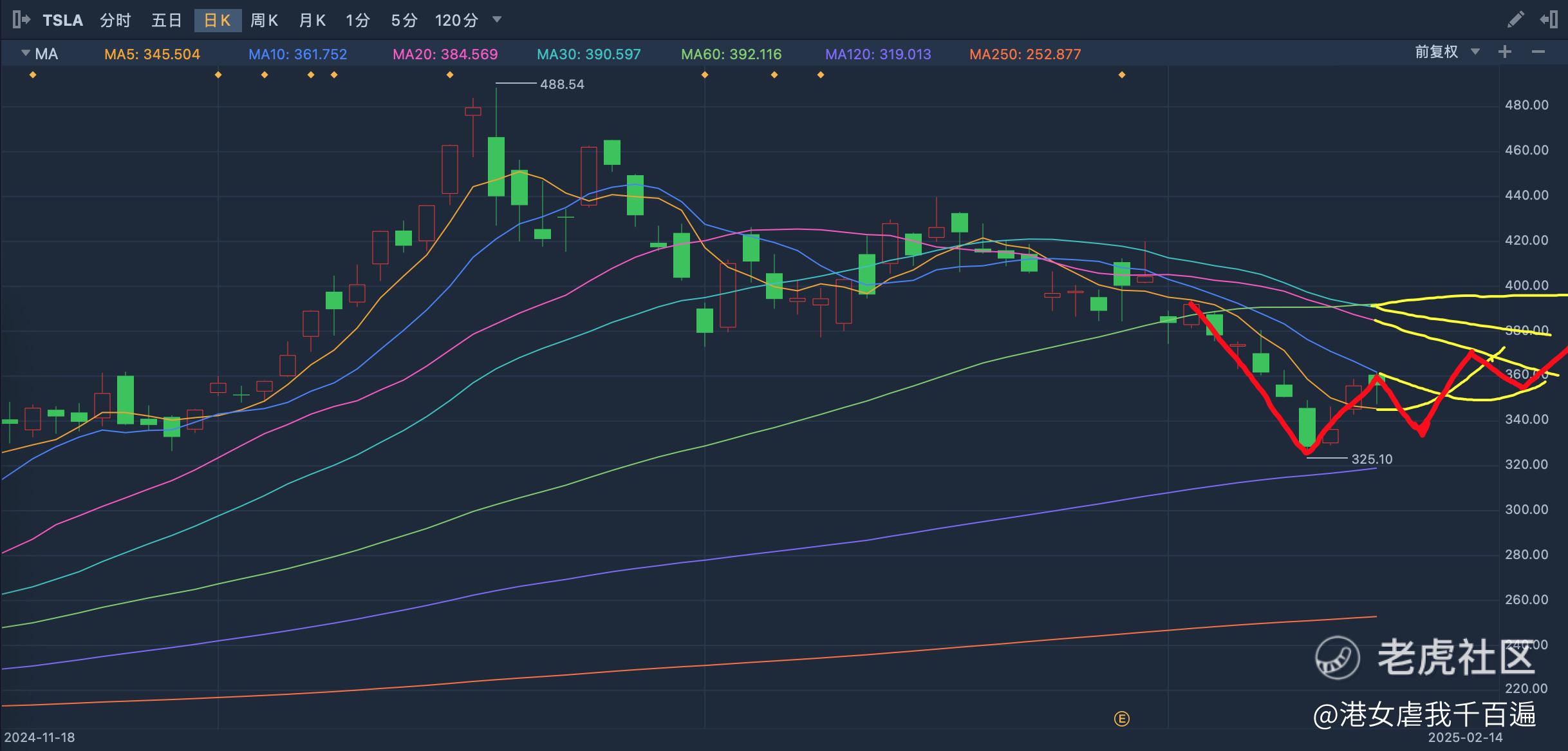Click the MA60 green value label
This screenshot has width=1568, height=751.
tap(731, 54)
